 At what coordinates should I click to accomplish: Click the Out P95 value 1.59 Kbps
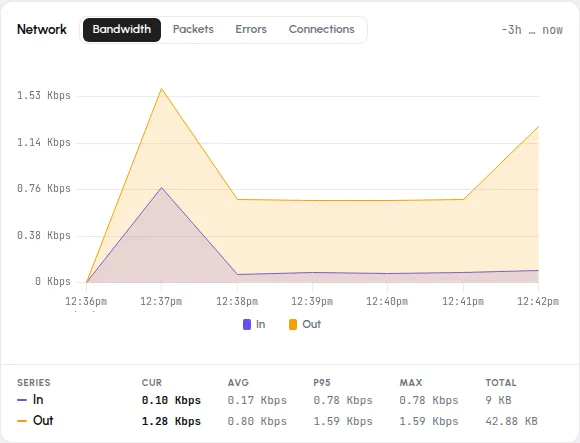click(343, 421)
